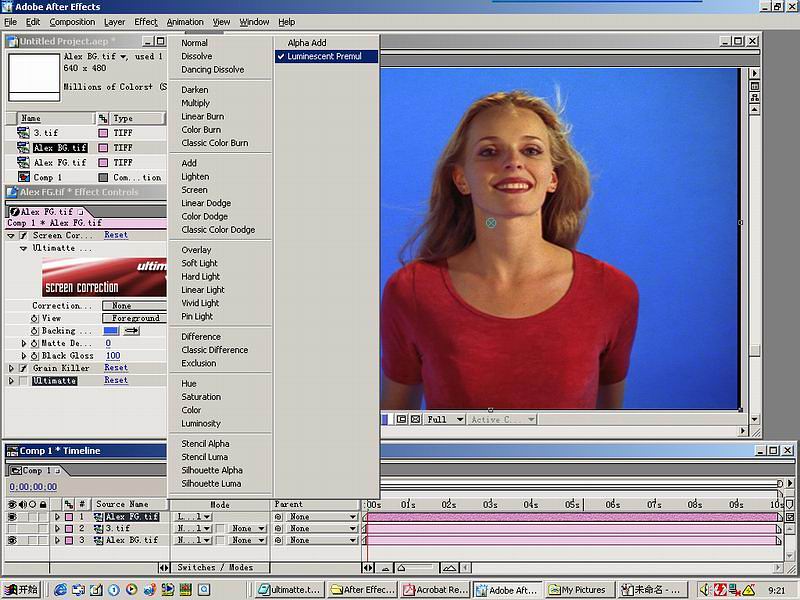Viewport: 800px width, 600px height.
Task: Select Multiply blending mode
Action: pos(195,103)
